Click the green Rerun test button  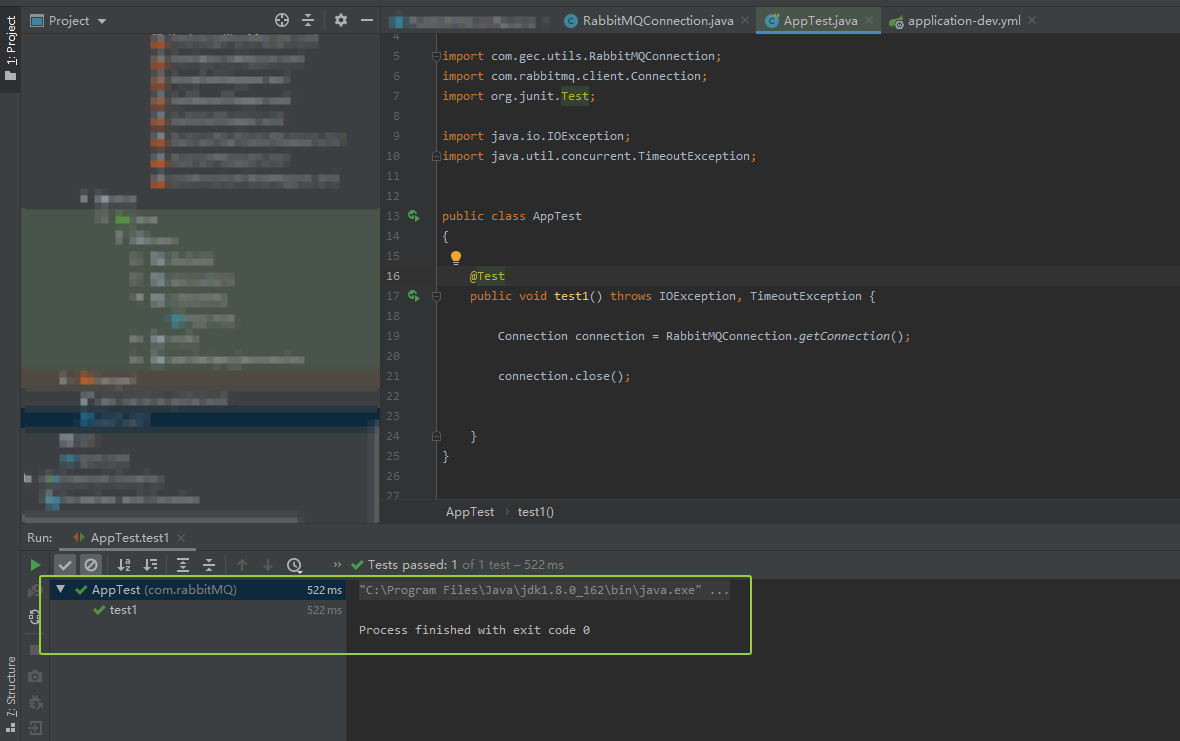[36, 565]
